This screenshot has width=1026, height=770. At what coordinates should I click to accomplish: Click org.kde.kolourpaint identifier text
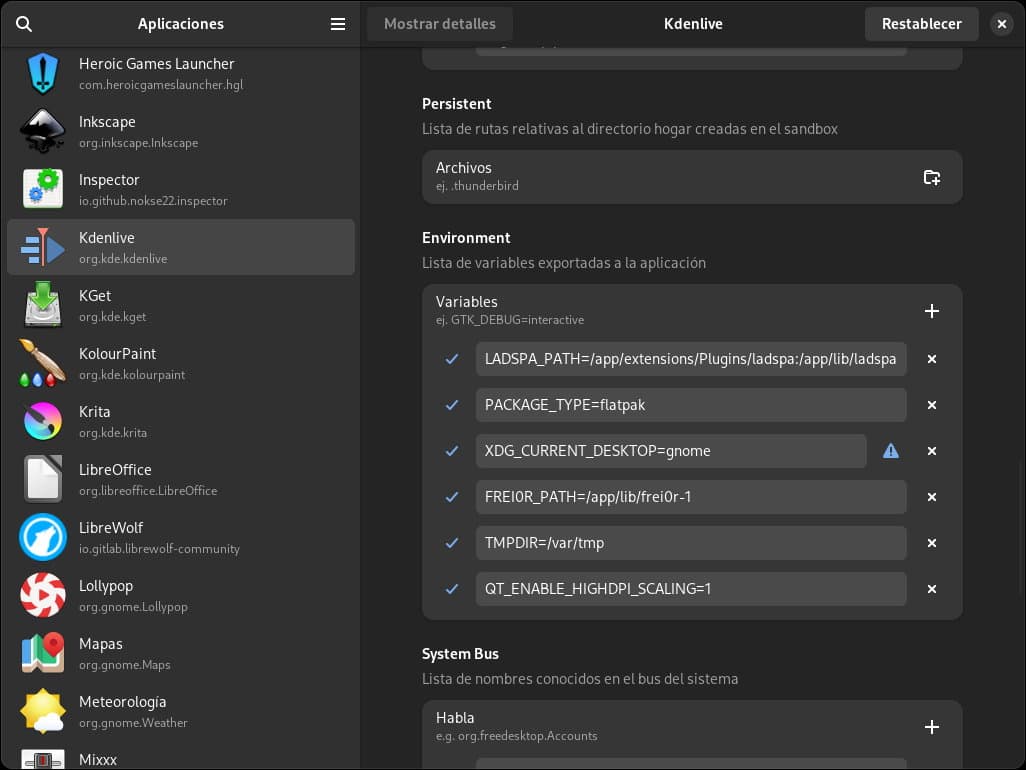[x=132, y=375]
